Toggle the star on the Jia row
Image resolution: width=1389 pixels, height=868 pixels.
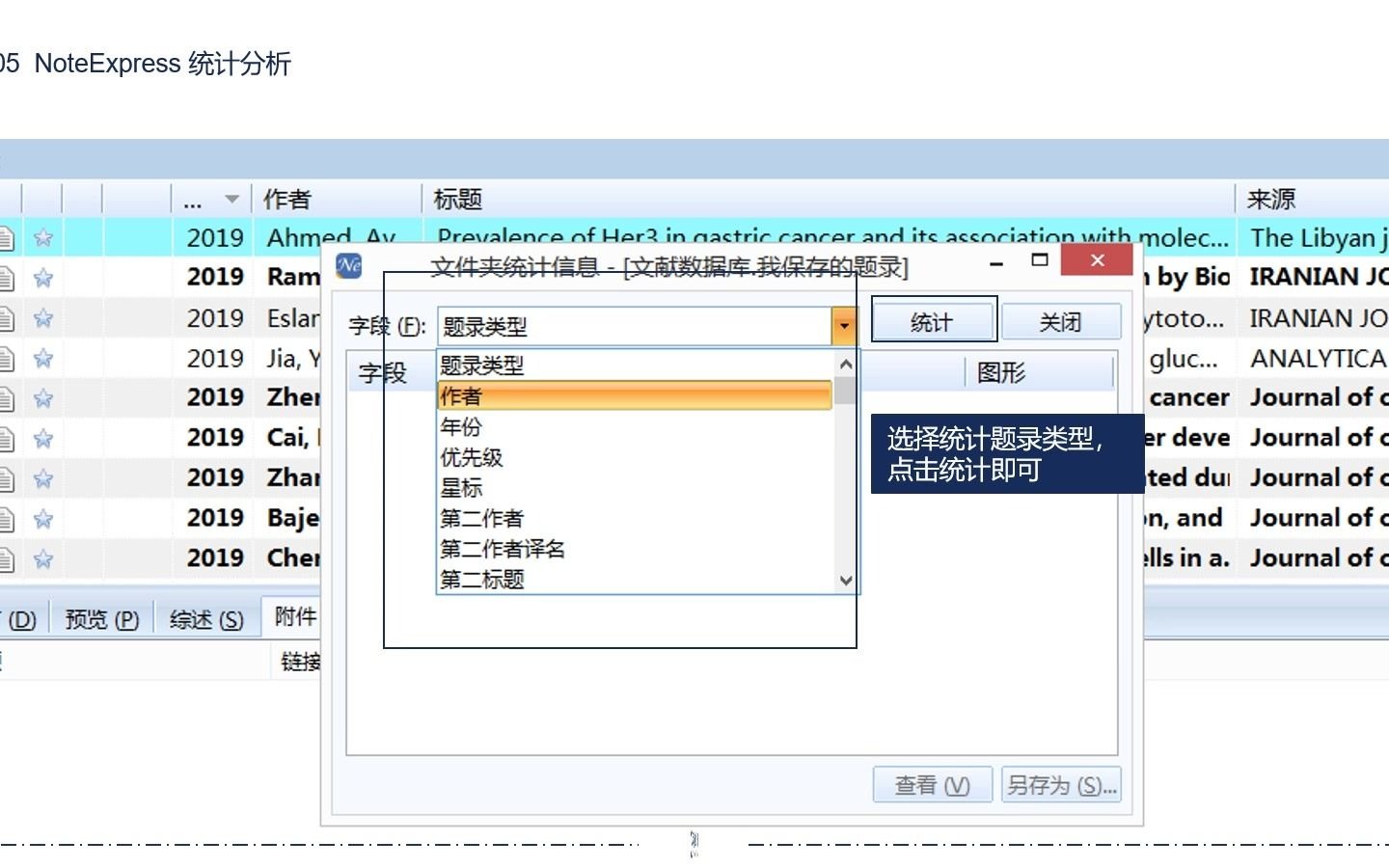click(43, 359)
